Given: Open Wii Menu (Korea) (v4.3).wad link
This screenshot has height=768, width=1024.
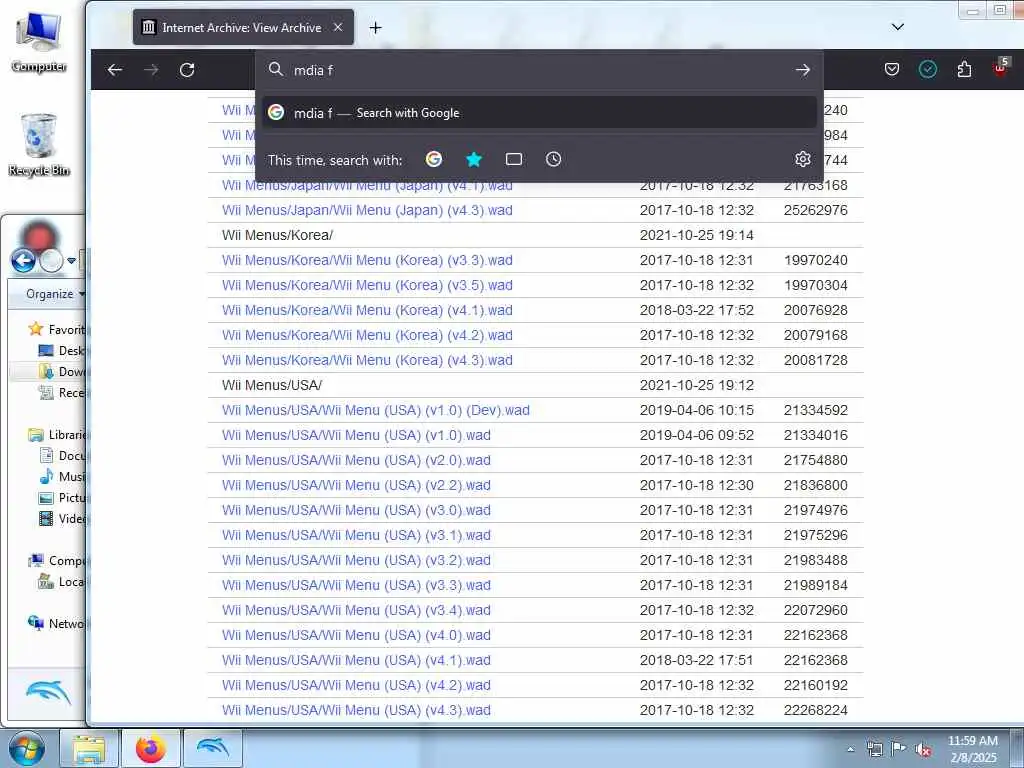Looking at the screenshot, I should pyautogui.click(x=367, y=360).
